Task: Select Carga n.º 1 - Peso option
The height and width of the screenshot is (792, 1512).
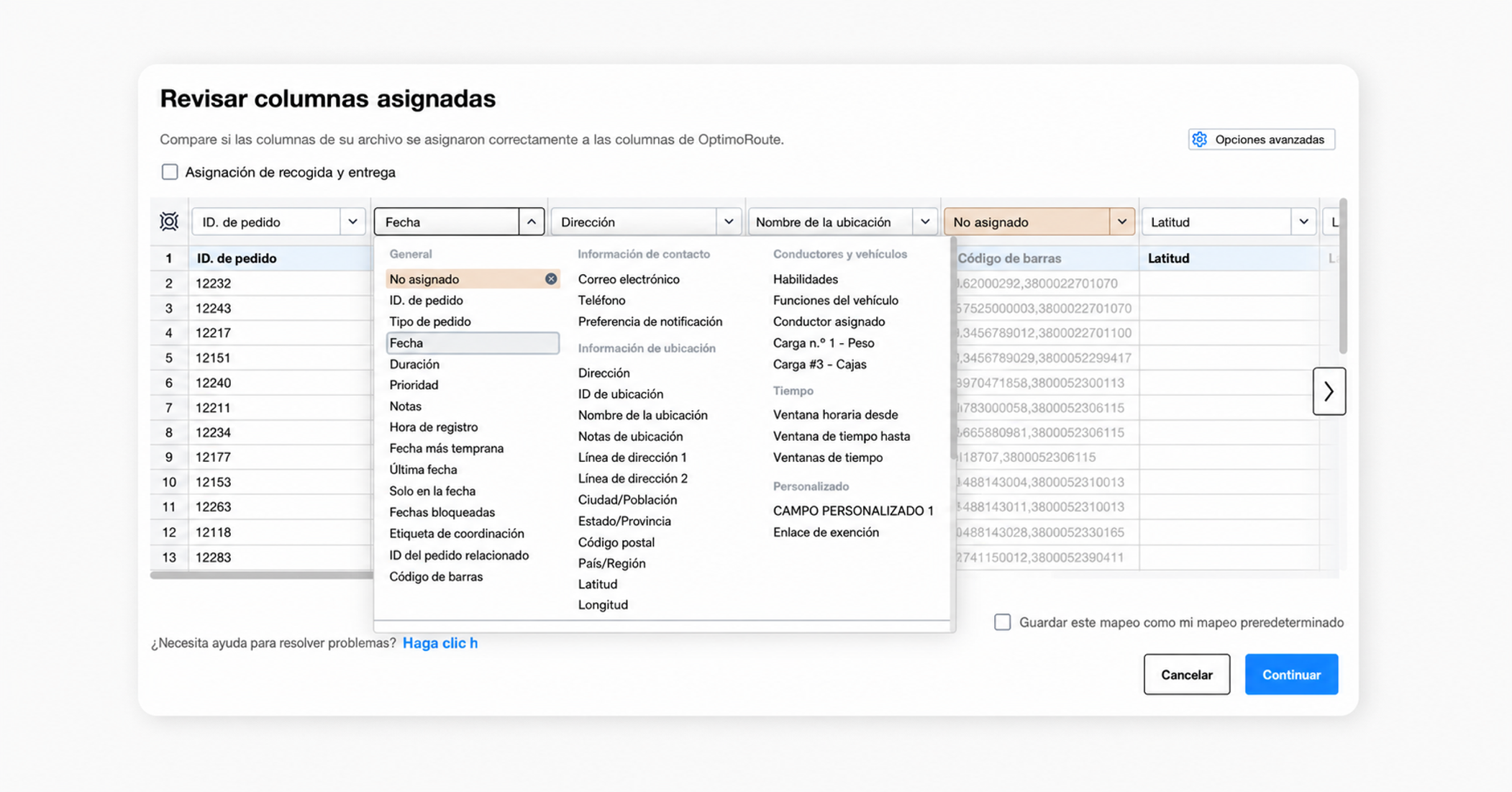Action: click(824, 343)
